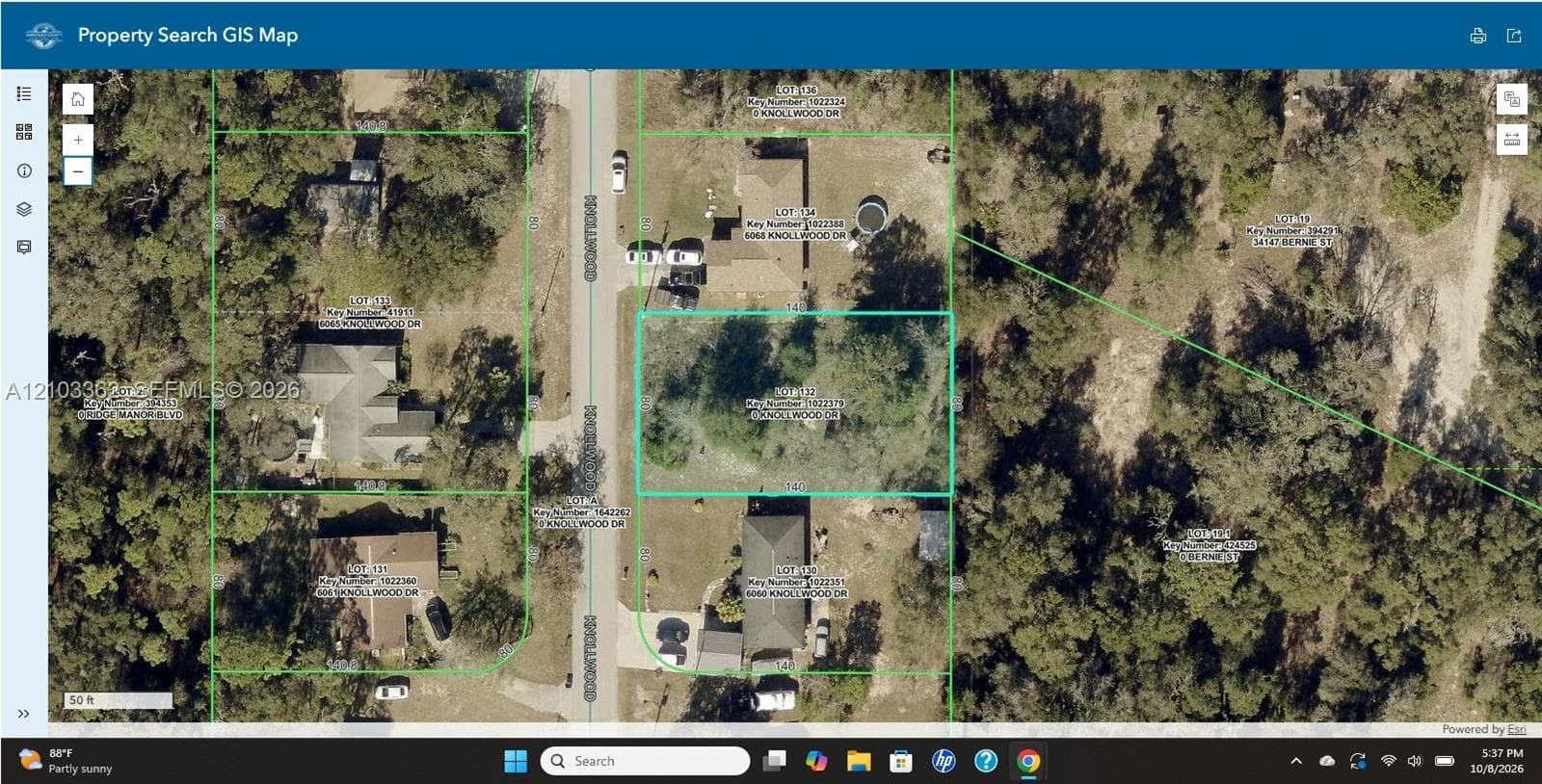Screen dimensions: 1542x784
Task: Reset map to home extent
Action: [x=78, y=99]
